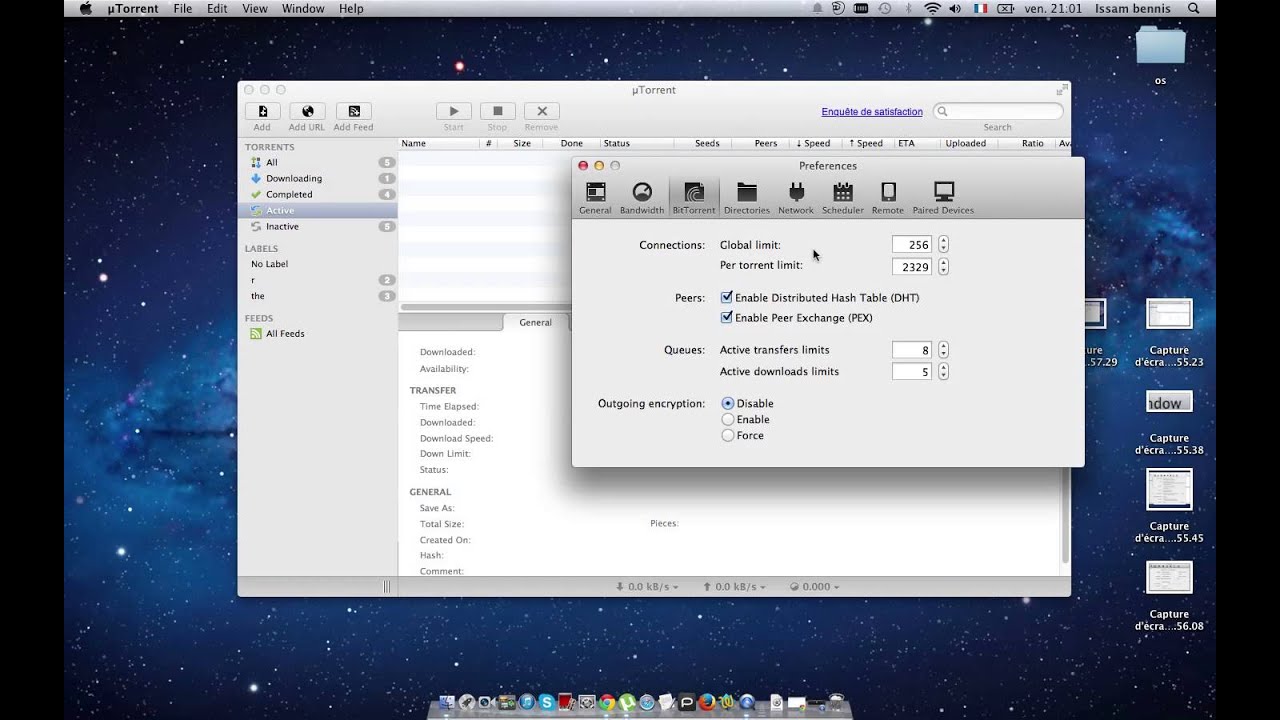The image size is (1280, 720).
Task: Open the General preferences pane
Action: coord(595,198)
